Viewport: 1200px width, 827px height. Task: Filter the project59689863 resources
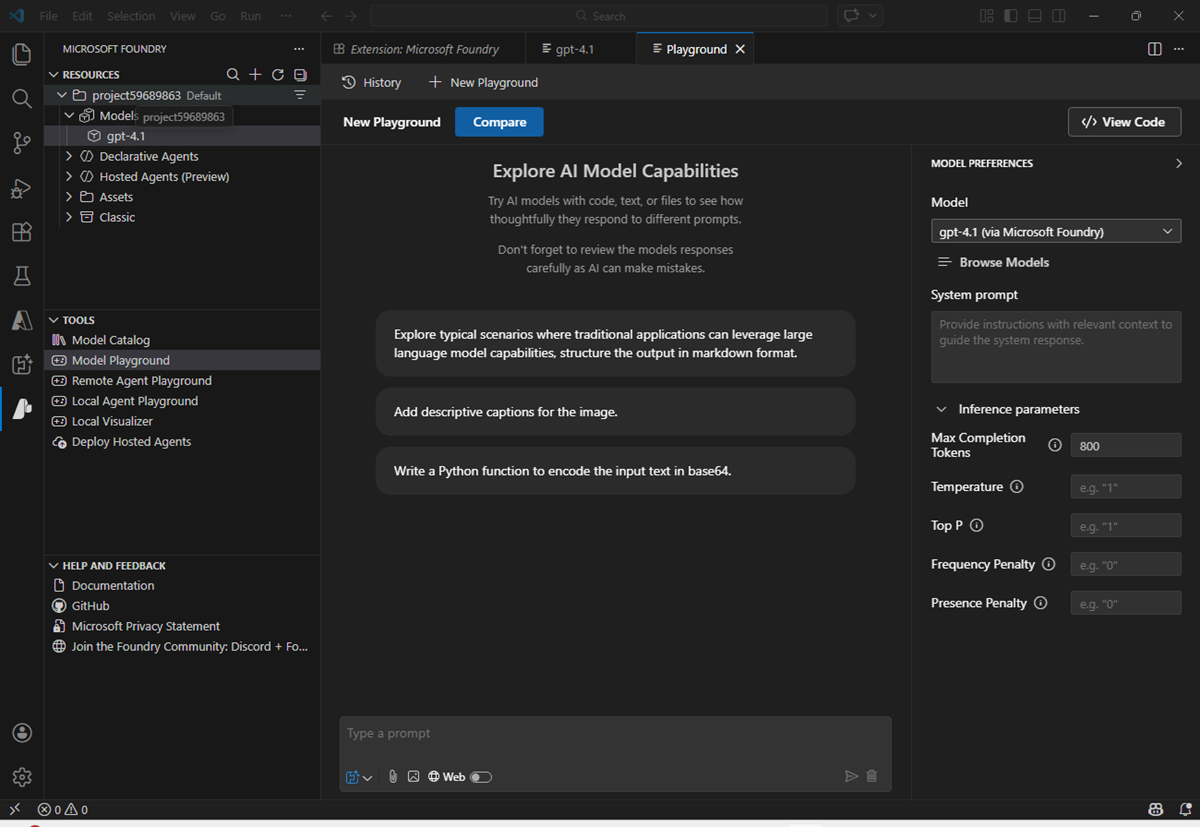point(300,94)
